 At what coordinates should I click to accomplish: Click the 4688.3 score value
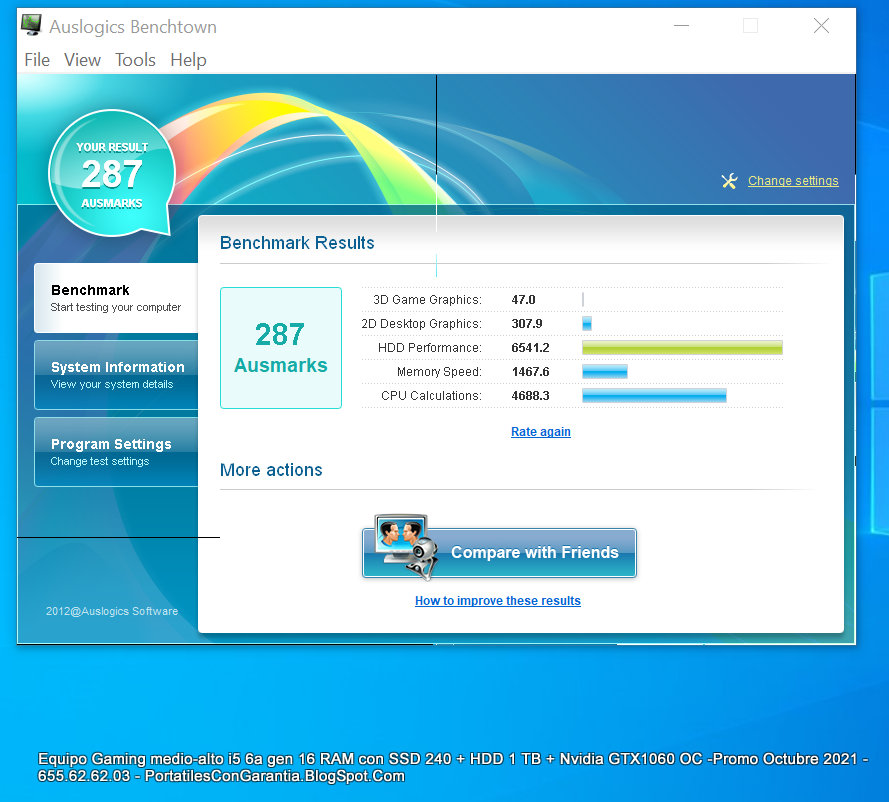(x=530, y=396)
